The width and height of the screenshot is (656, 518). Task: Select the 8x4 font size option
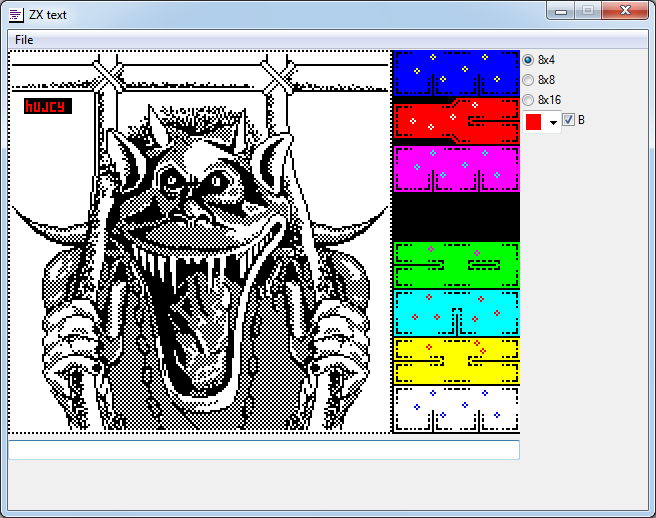[540, 60]
